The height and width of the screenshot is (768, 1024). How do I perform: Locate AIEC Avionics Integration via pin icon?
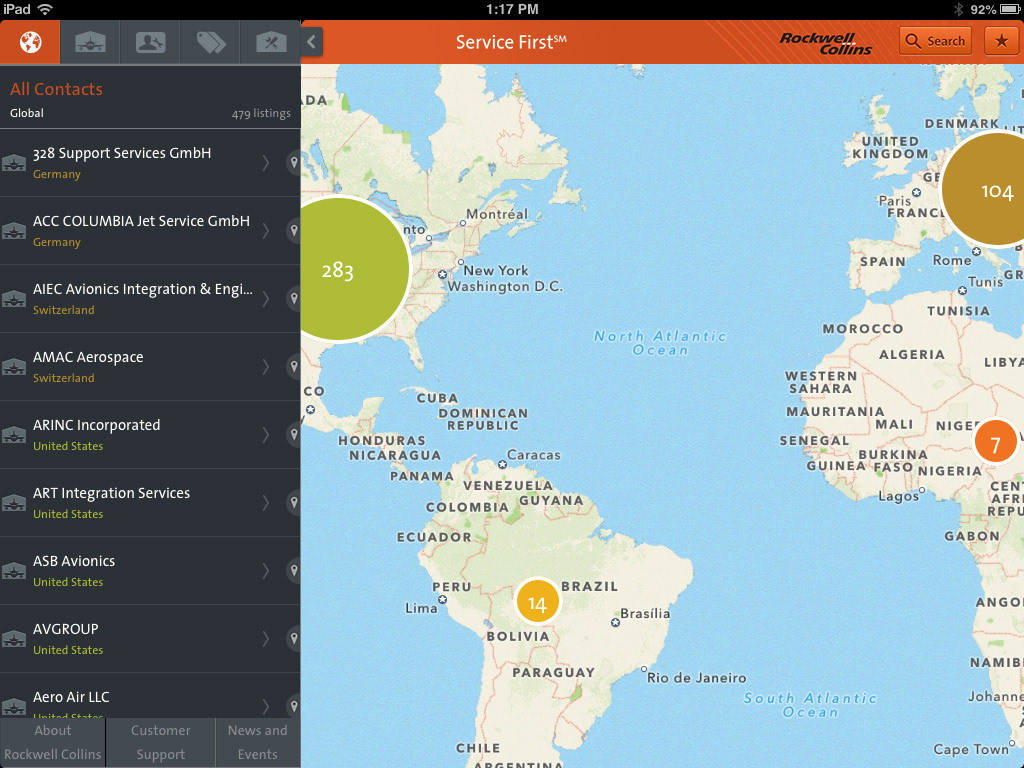click(294, 298)
